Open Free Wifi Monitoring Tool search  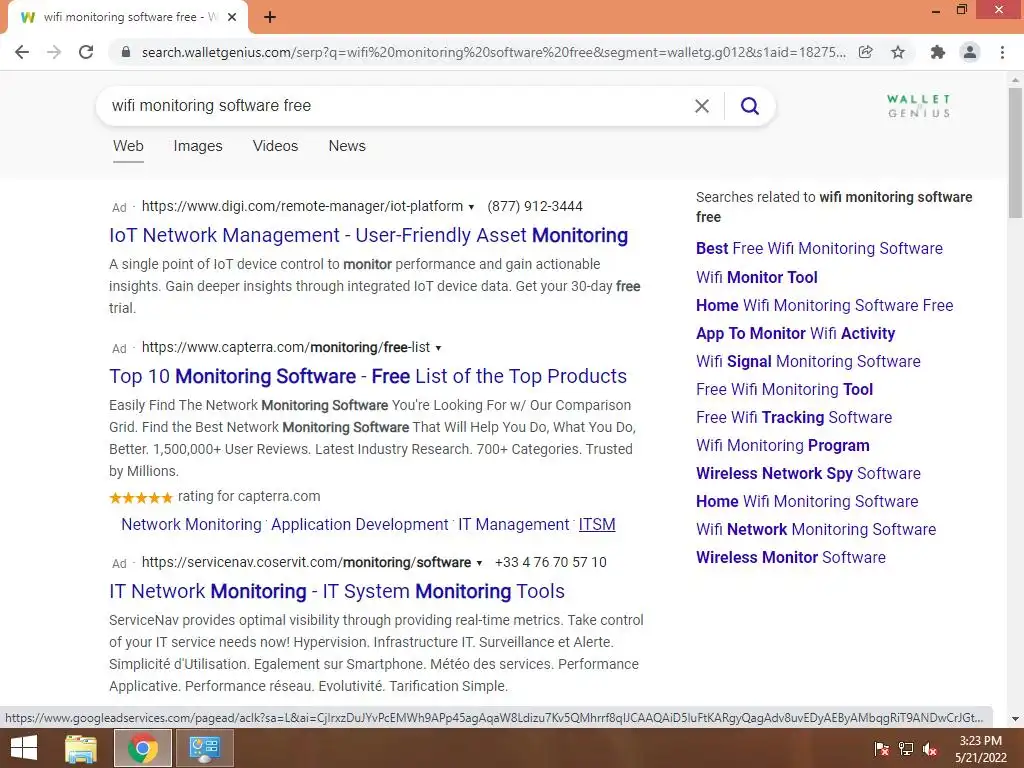[x=784, y=390]
